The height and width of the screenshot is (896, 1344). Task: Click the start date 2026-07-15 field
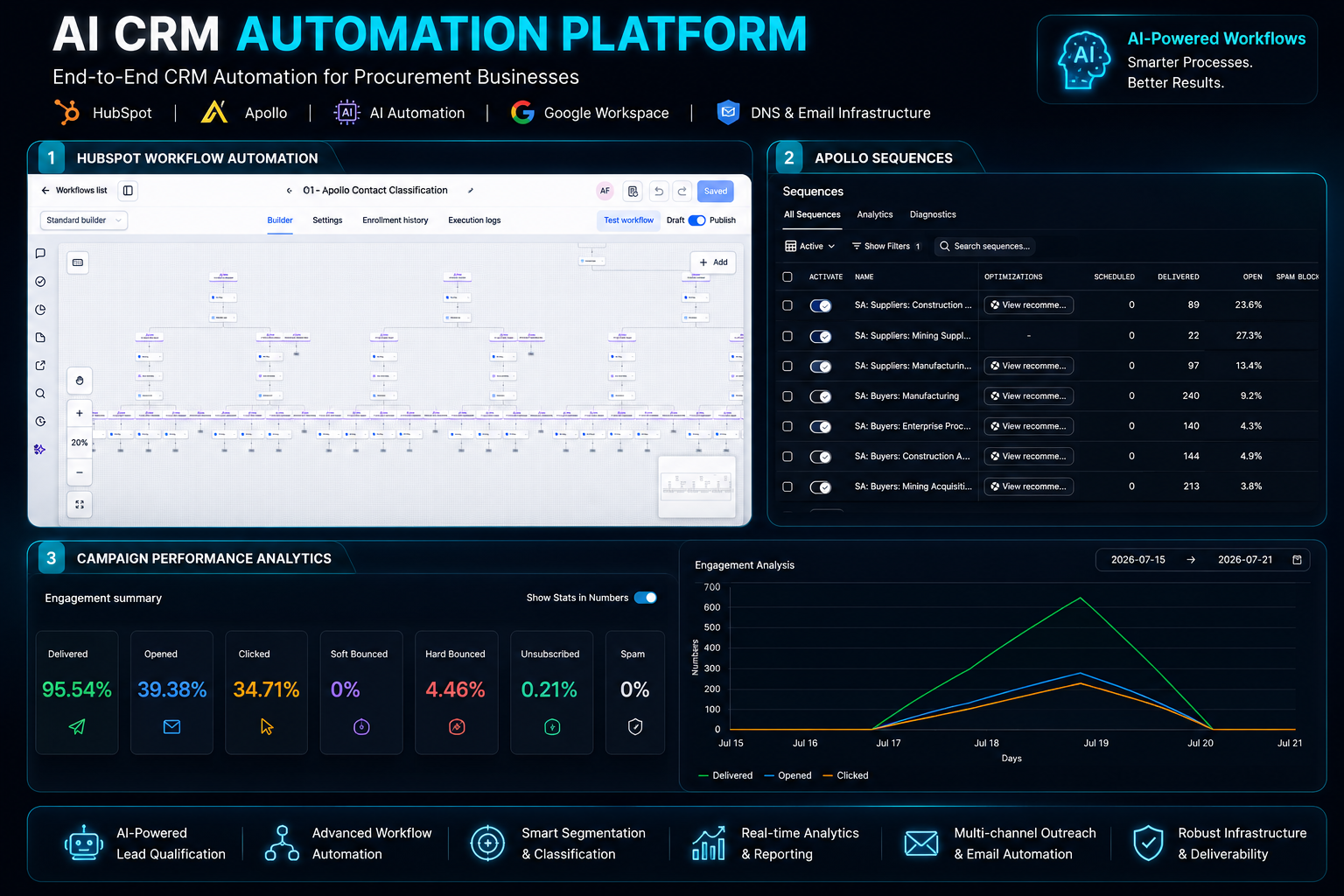(x=1137, y=560)
